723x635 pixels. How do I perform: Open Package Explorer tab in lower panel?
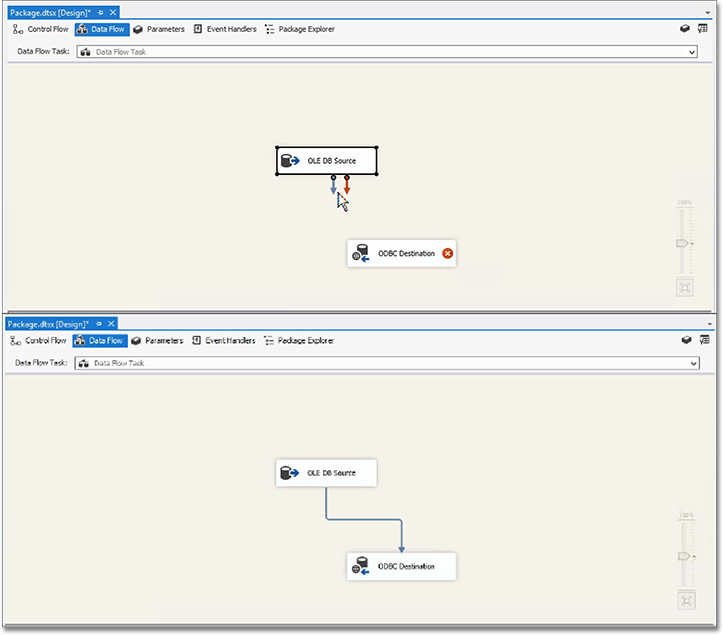click(x=299, y=341)
